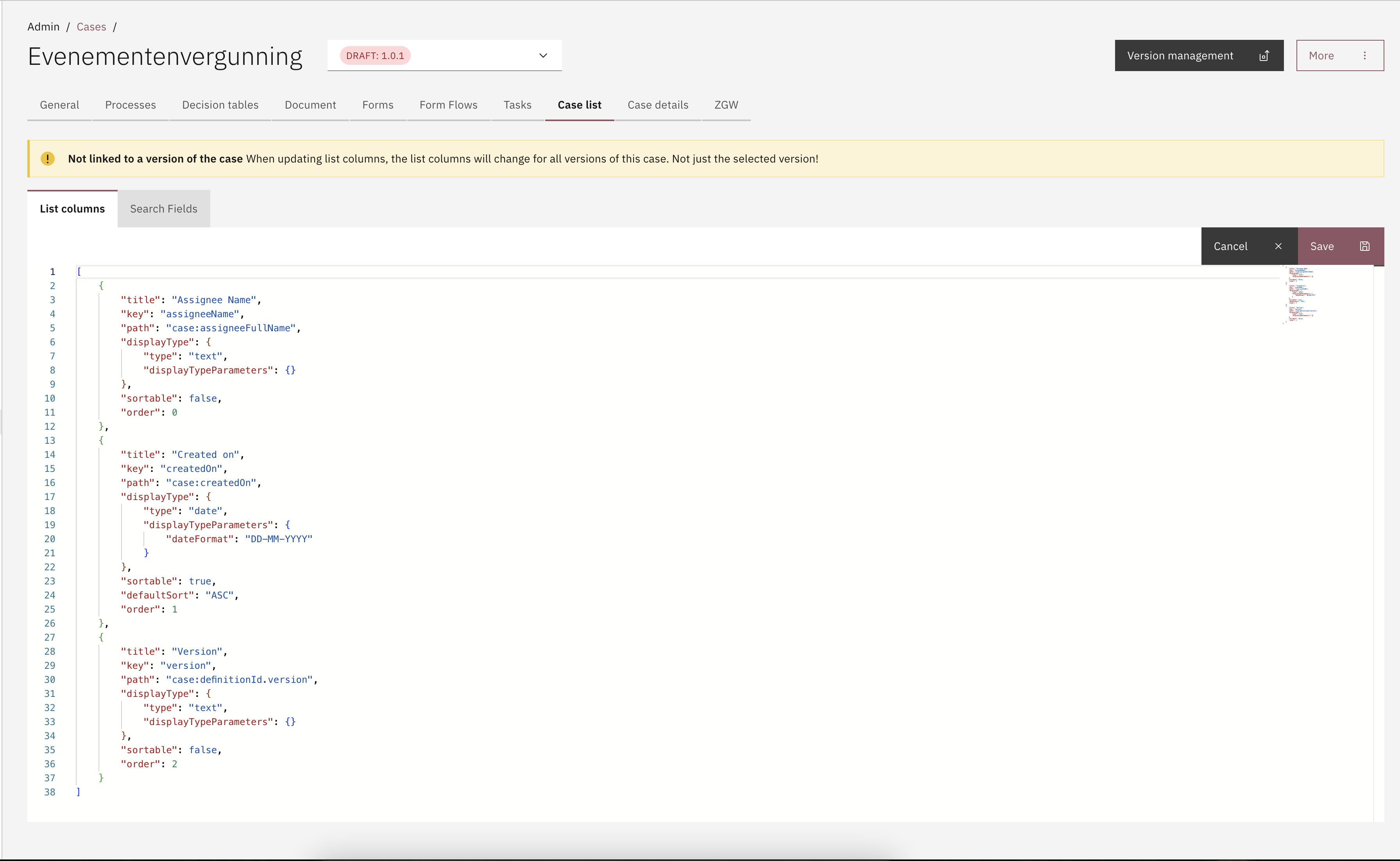Click the code minimap preview
Viewport: 1400px width, 861px height.
(x=1300, y=295)
